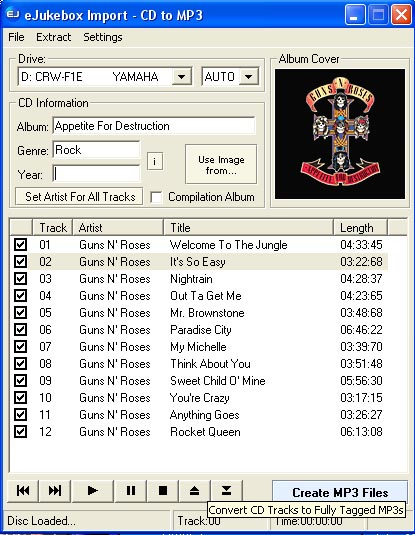Skip to previous track button
This screenshot has width=415, height=535.
click(23, 491)
